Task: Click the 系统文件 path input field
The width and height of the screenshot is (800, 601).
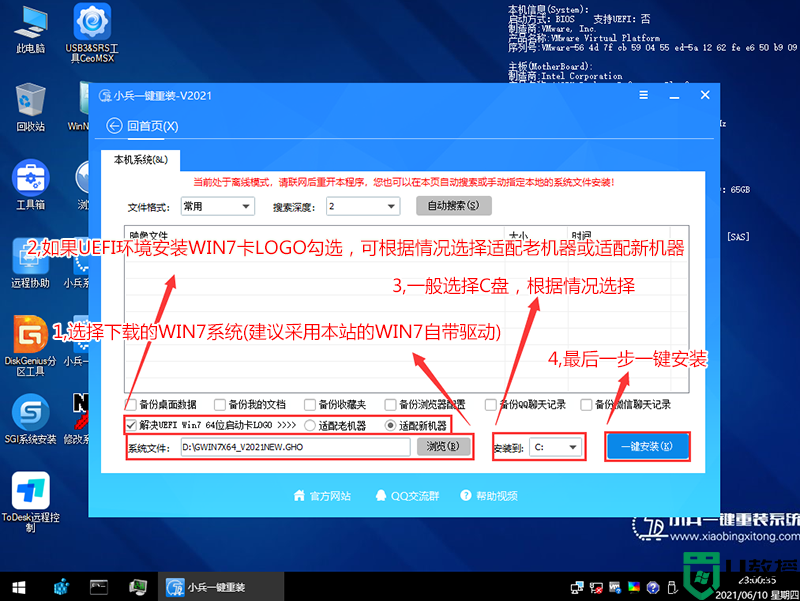Action: [x=295, y=447]
